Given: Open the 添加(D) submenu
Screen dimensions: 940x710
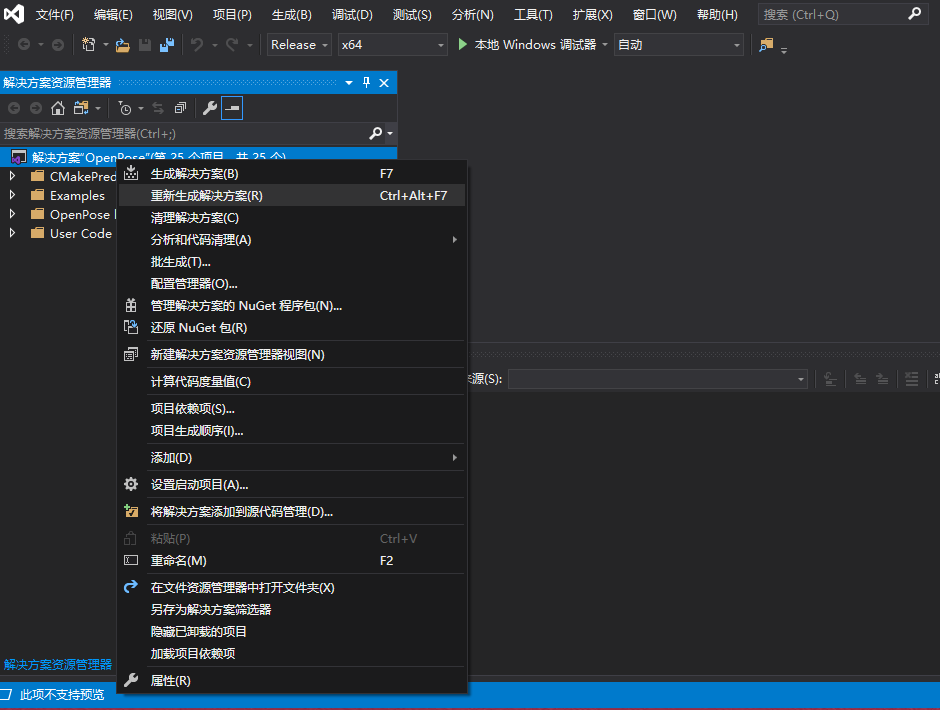Looking at the screenshot, I should [292, 458].
